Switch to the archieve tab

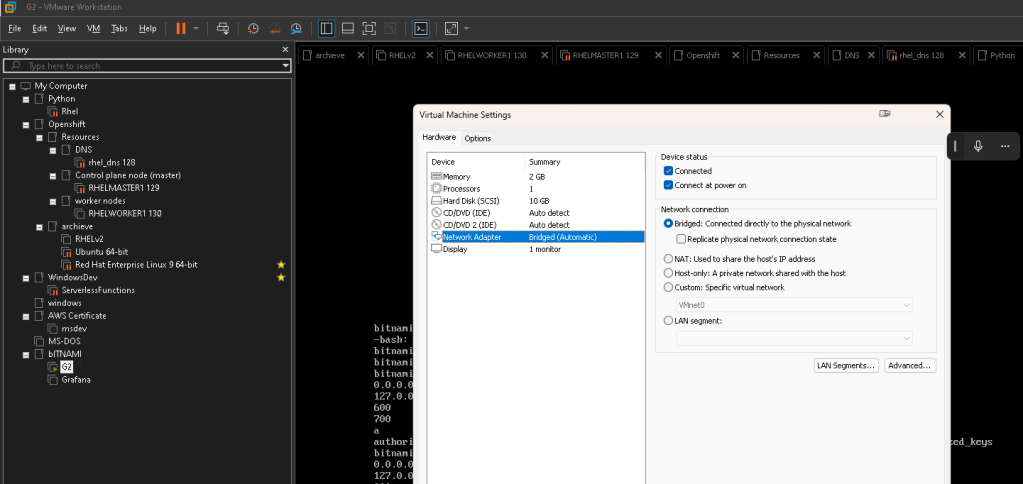click(329, 55)
